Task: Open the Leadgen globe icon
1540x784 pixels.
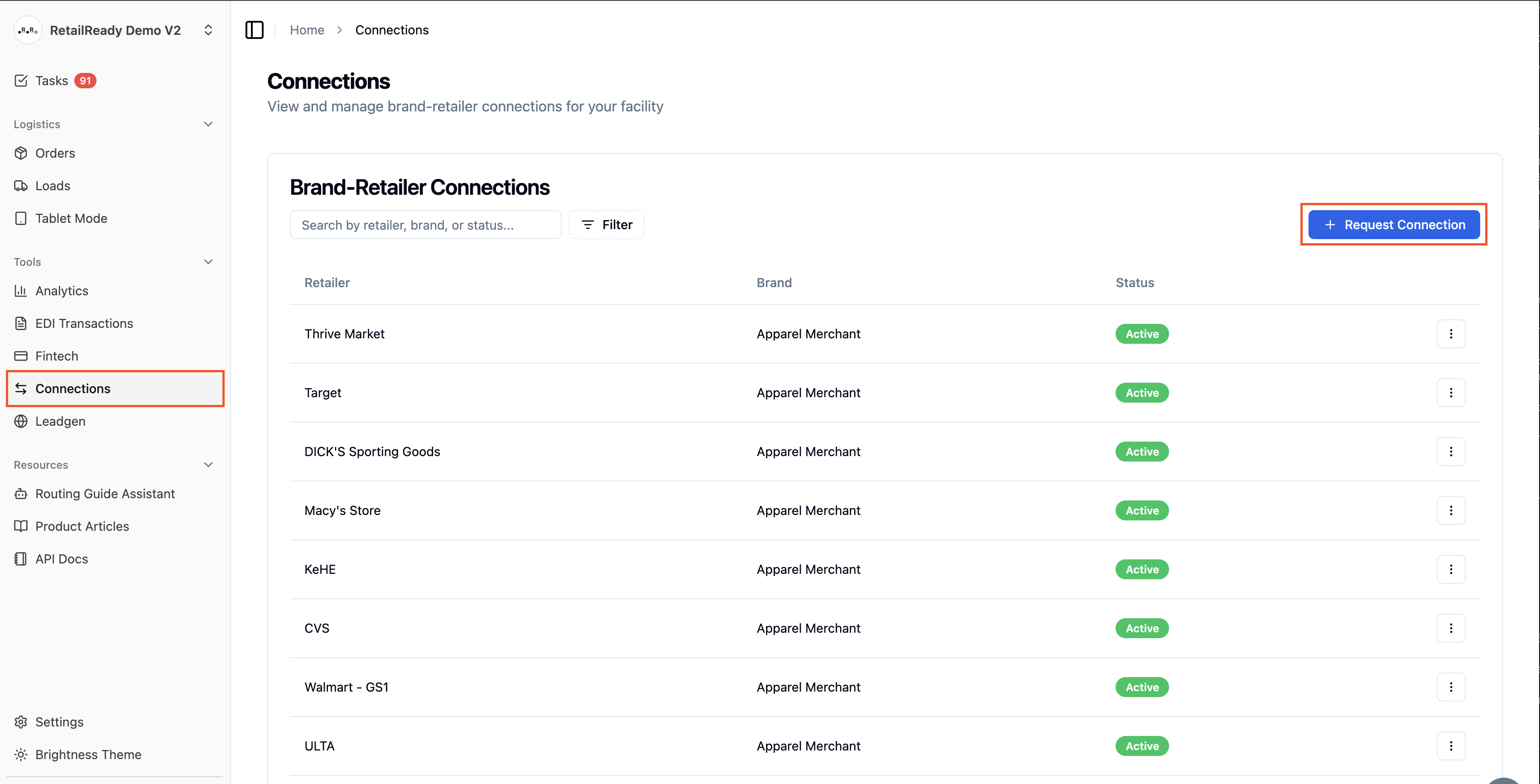Action: (21, 421)
